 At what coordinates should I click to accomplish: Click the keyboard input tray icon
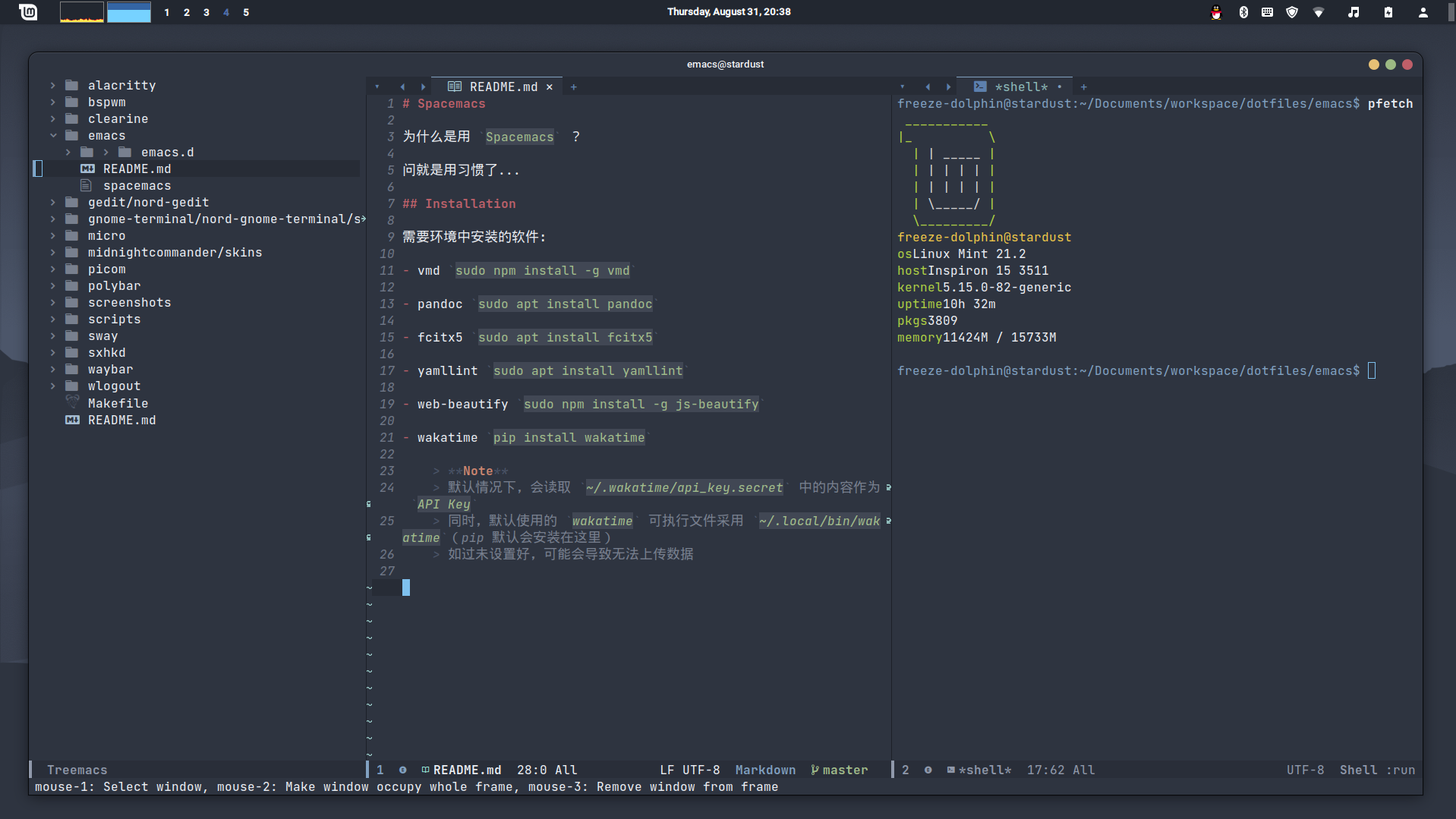coord(1267,12)
